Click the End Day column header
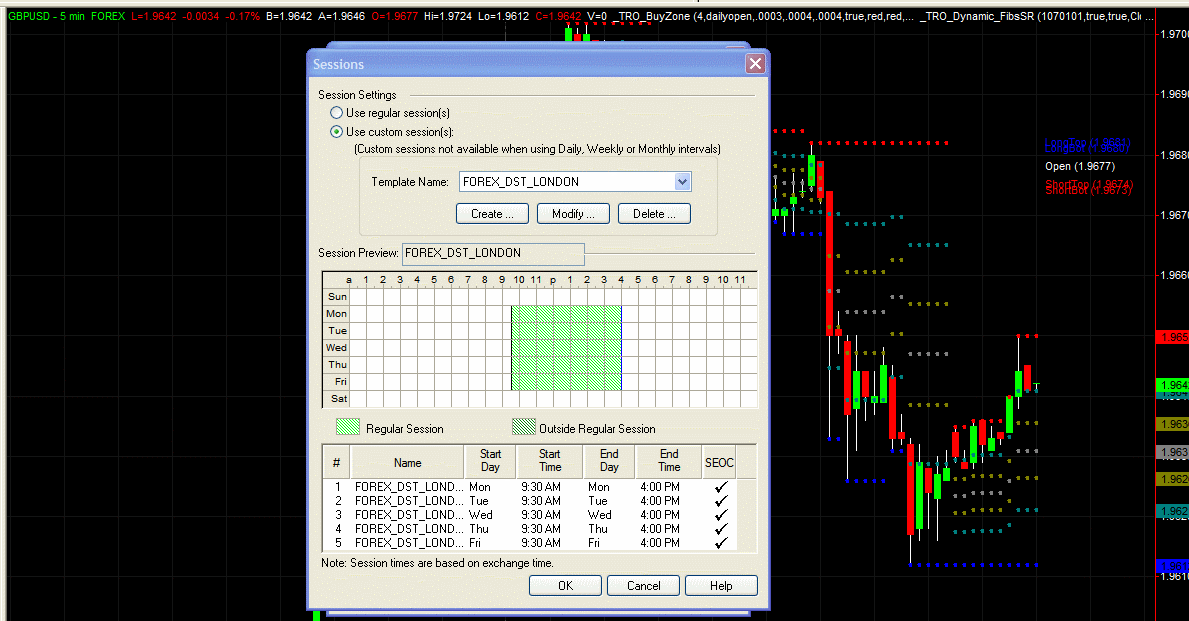 click(x=609, y=463)
